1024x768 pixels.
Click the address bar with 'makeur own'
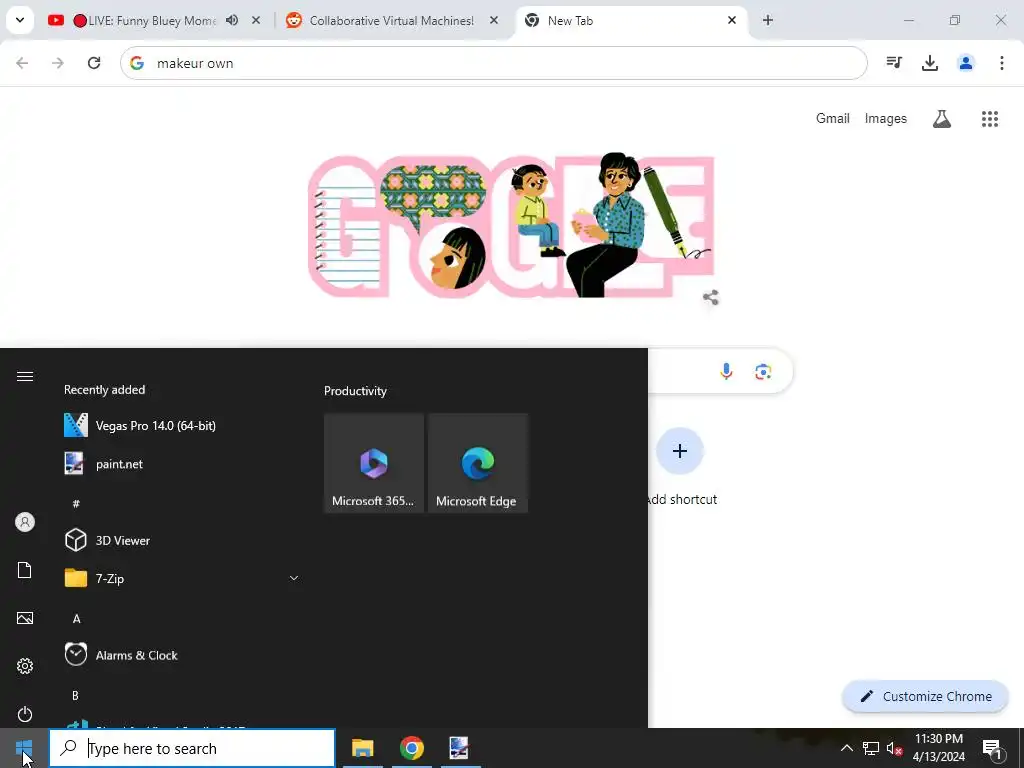494,63
